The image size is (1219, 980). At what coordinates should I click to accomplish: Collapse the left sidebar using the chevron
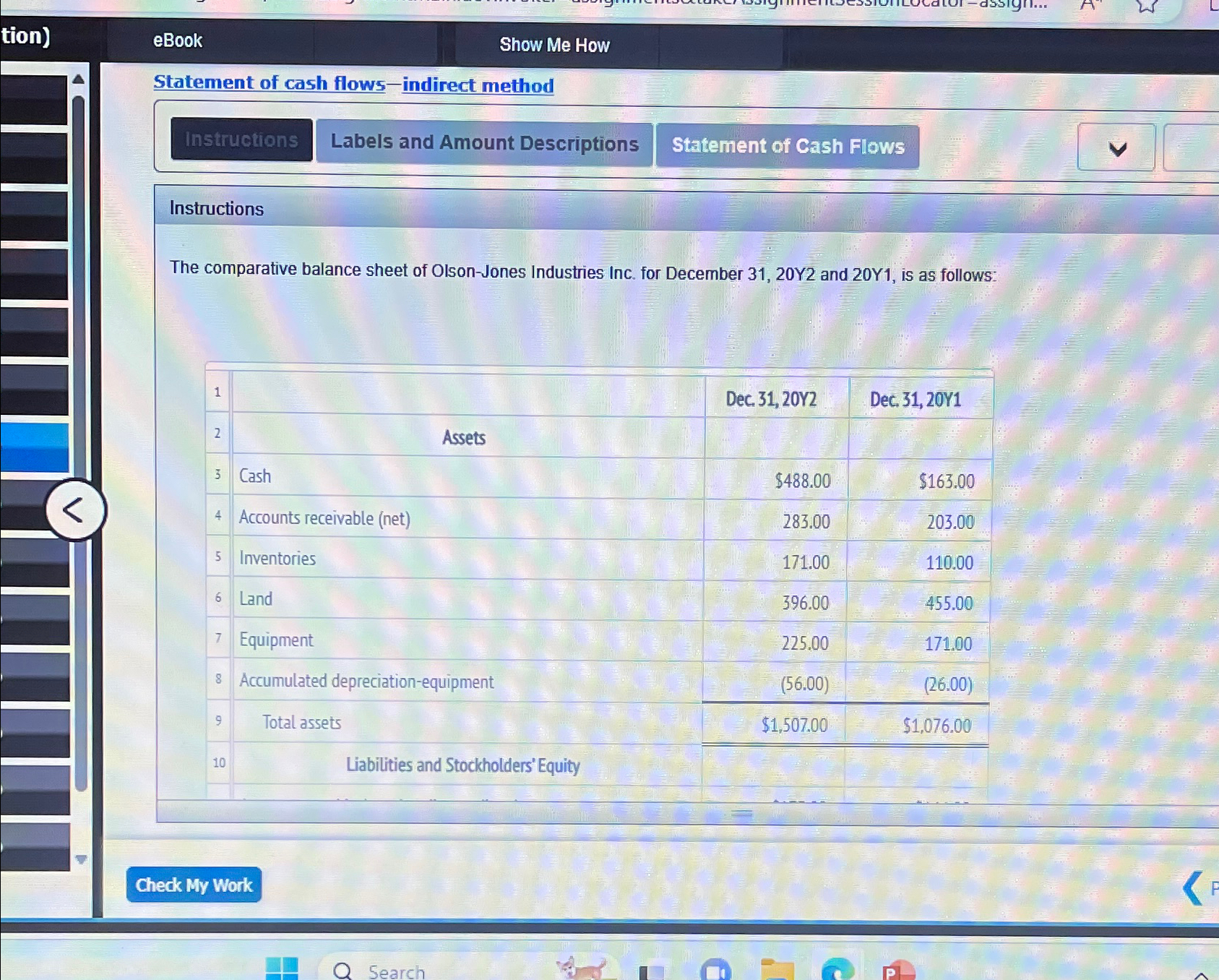74,508
